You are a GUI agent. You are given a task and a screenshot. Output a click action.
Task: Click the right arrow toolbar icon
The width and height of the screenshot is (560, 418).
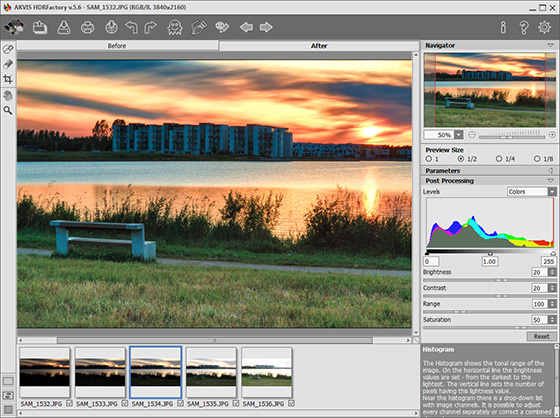click(266, 27)
